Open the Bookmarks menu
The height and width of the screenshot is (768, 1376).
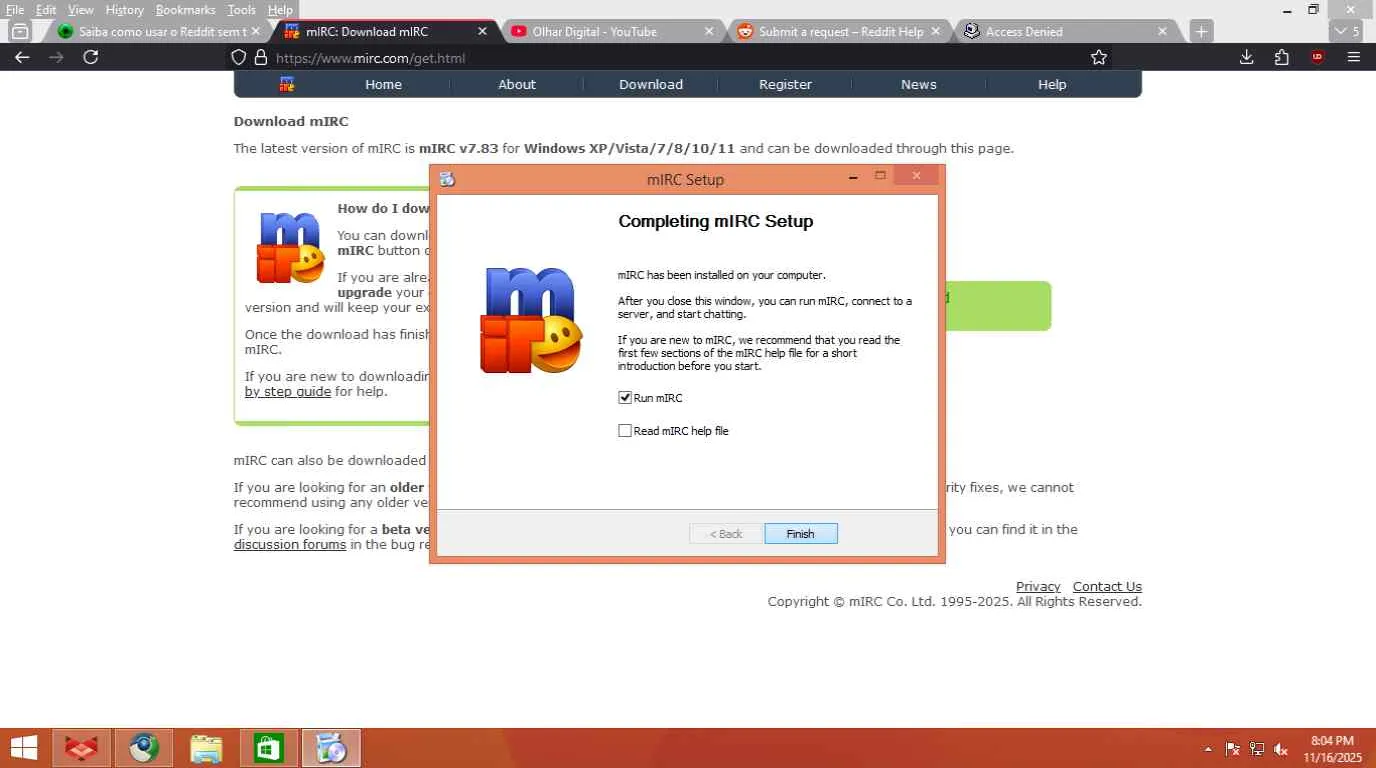click(186, 9)
